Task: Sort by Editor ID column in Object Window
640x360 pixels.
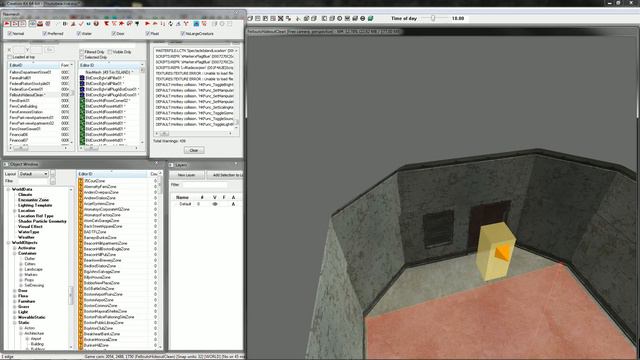Action: click(113, 174)
